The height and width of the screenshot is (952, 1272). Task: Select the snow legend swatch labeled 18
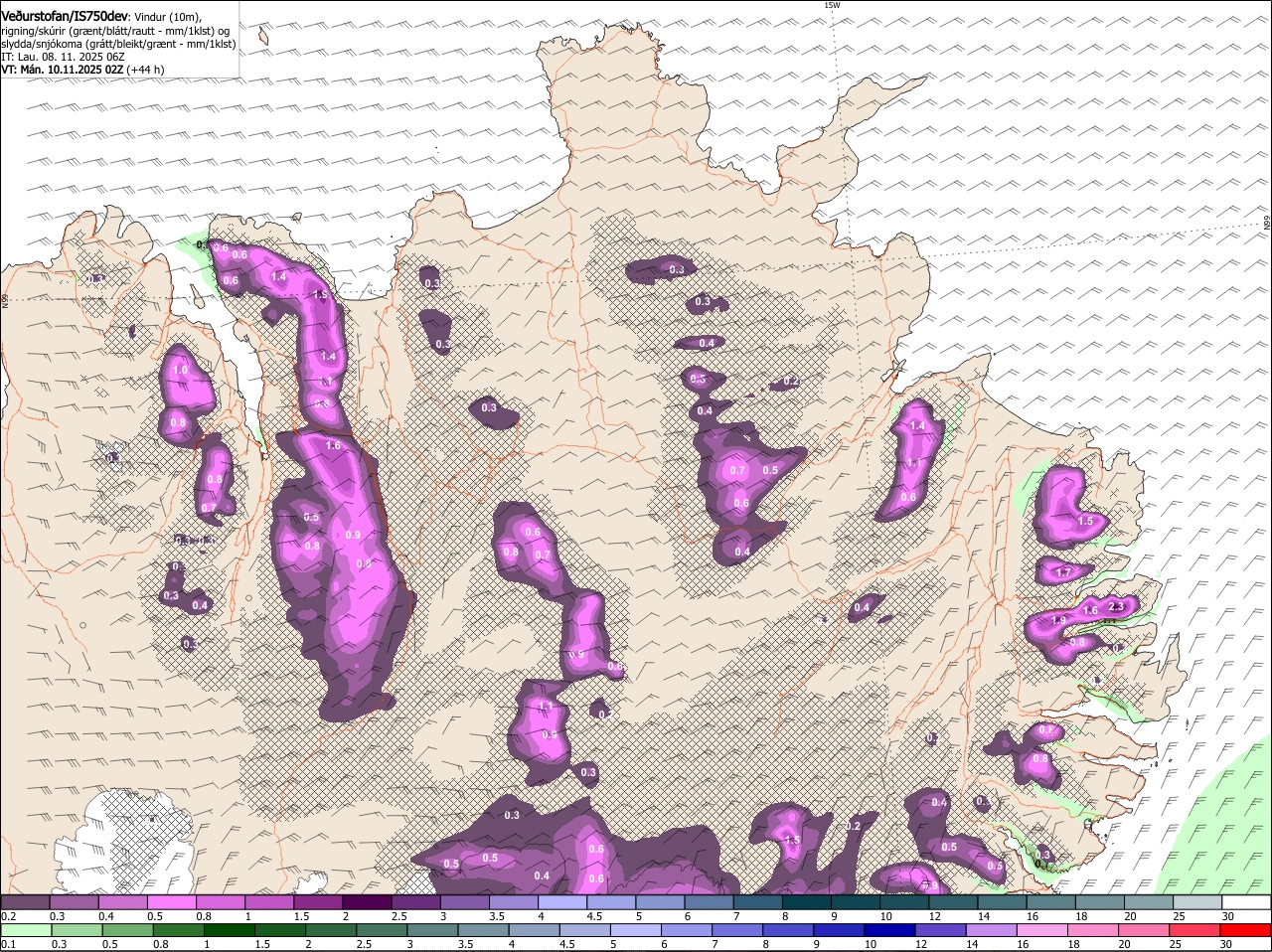tap(1100, 902)
